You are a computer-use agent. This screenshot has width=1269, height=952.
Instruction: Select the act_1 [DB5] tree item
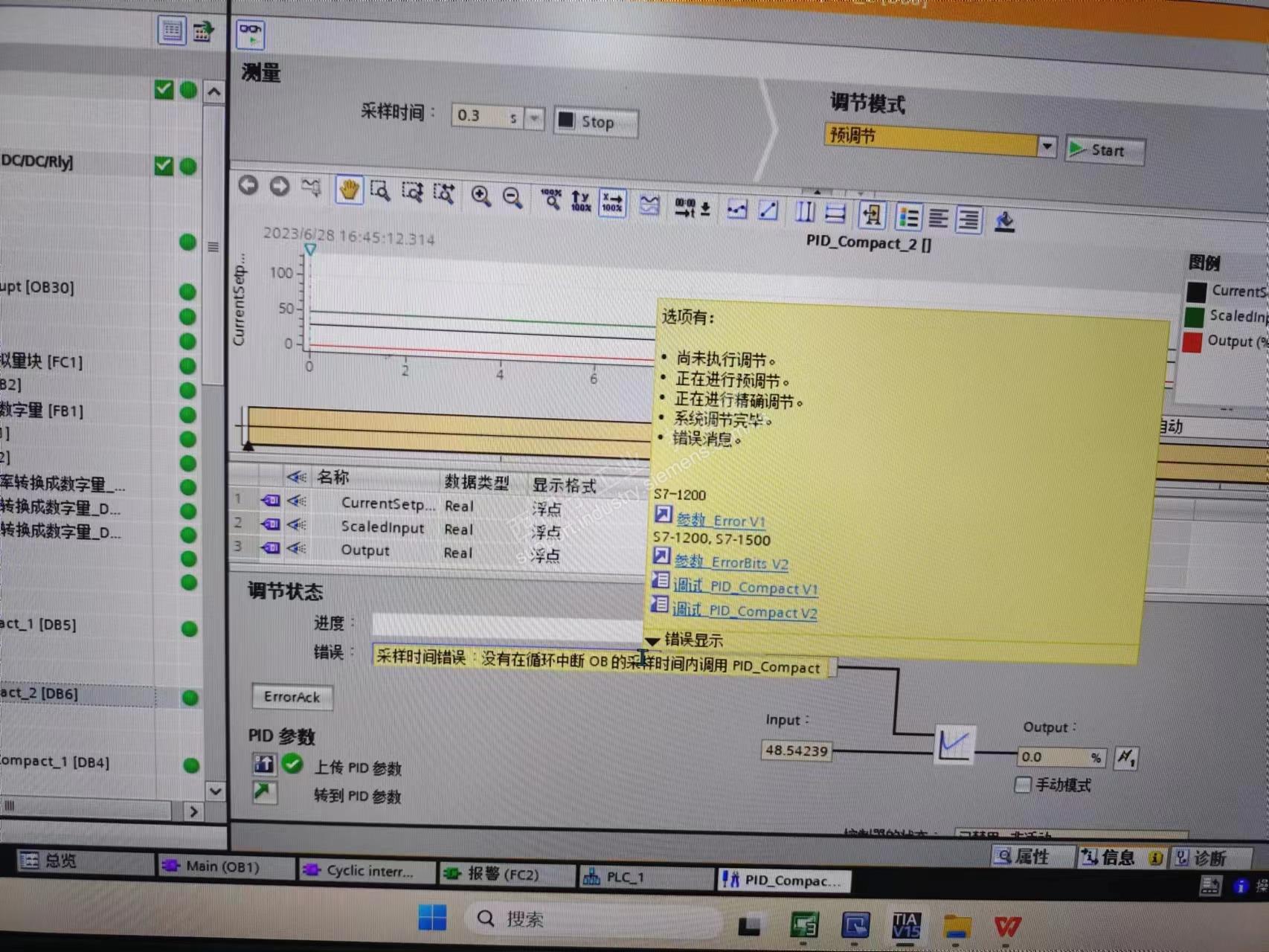[38, 625]
